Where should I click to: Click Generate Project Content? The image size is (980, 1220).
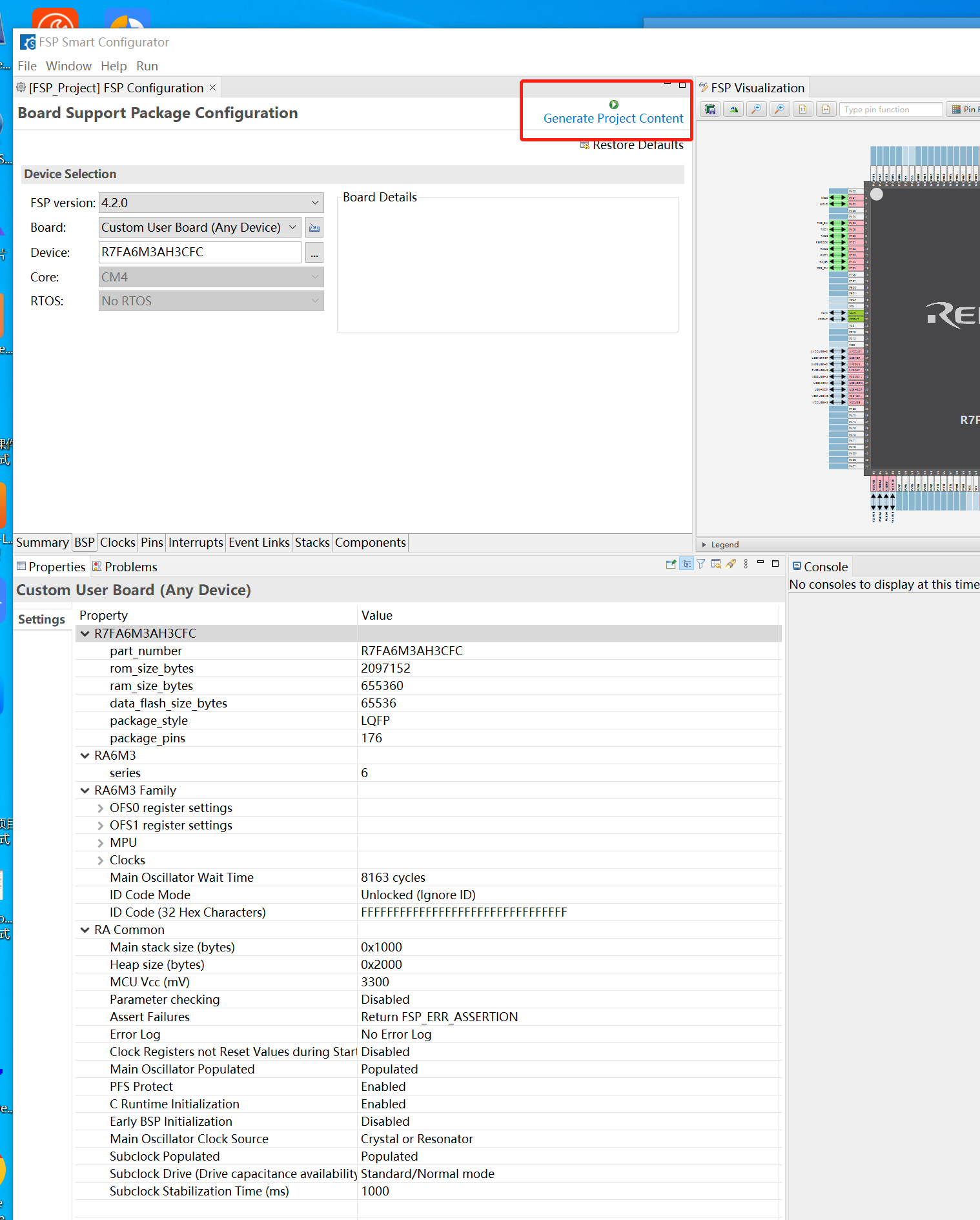point(613,112)
